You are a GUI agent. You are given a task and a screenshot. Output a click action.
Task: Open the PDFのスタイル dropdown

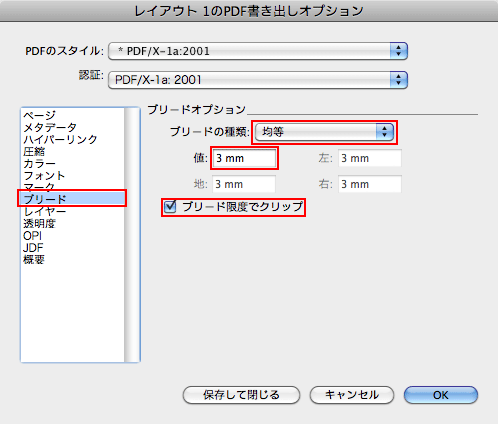point(258,51)
